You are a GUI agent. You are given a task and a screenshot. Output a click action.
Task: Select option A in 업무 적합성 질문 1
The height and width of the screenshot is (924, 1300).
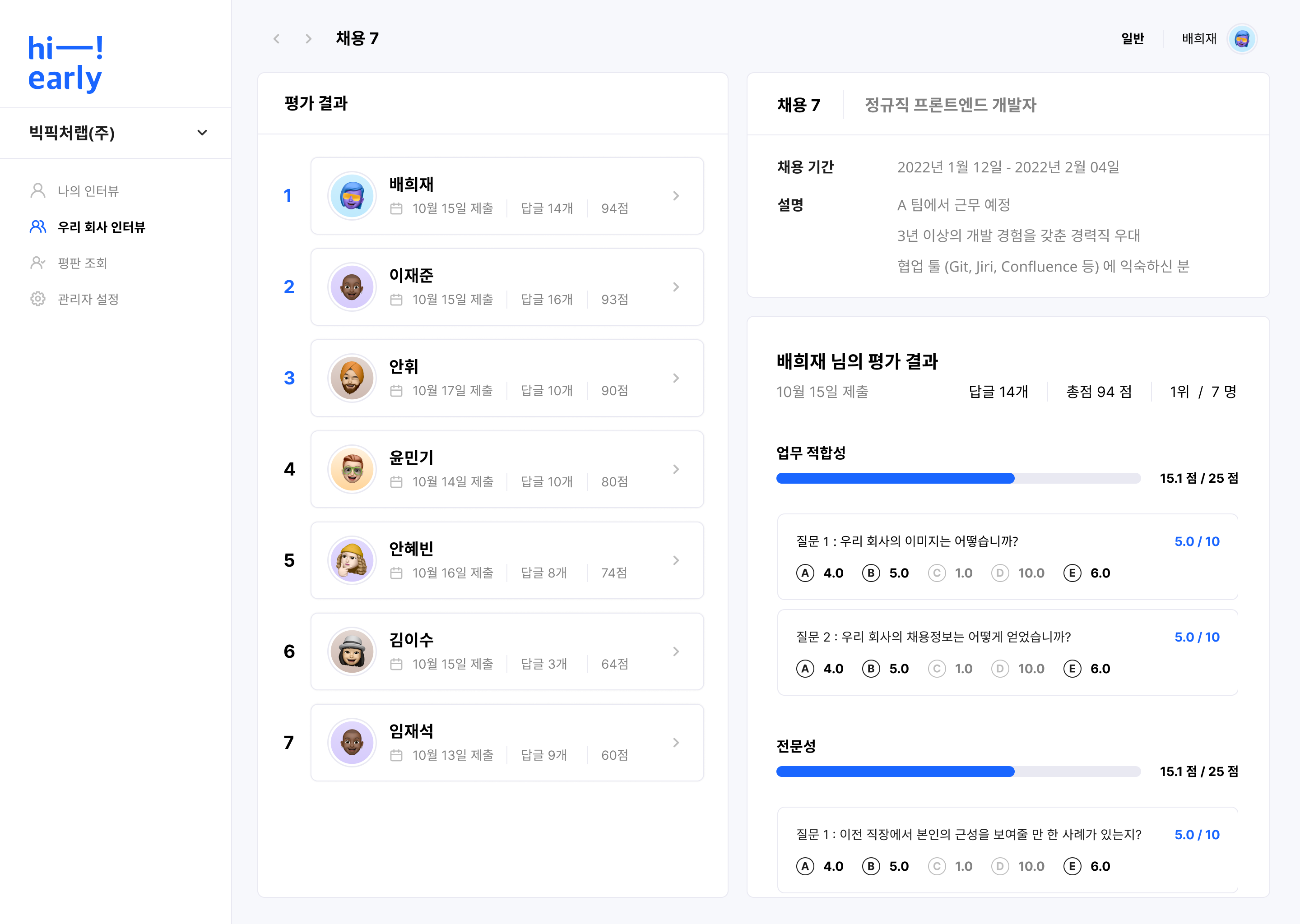point(805,573)
